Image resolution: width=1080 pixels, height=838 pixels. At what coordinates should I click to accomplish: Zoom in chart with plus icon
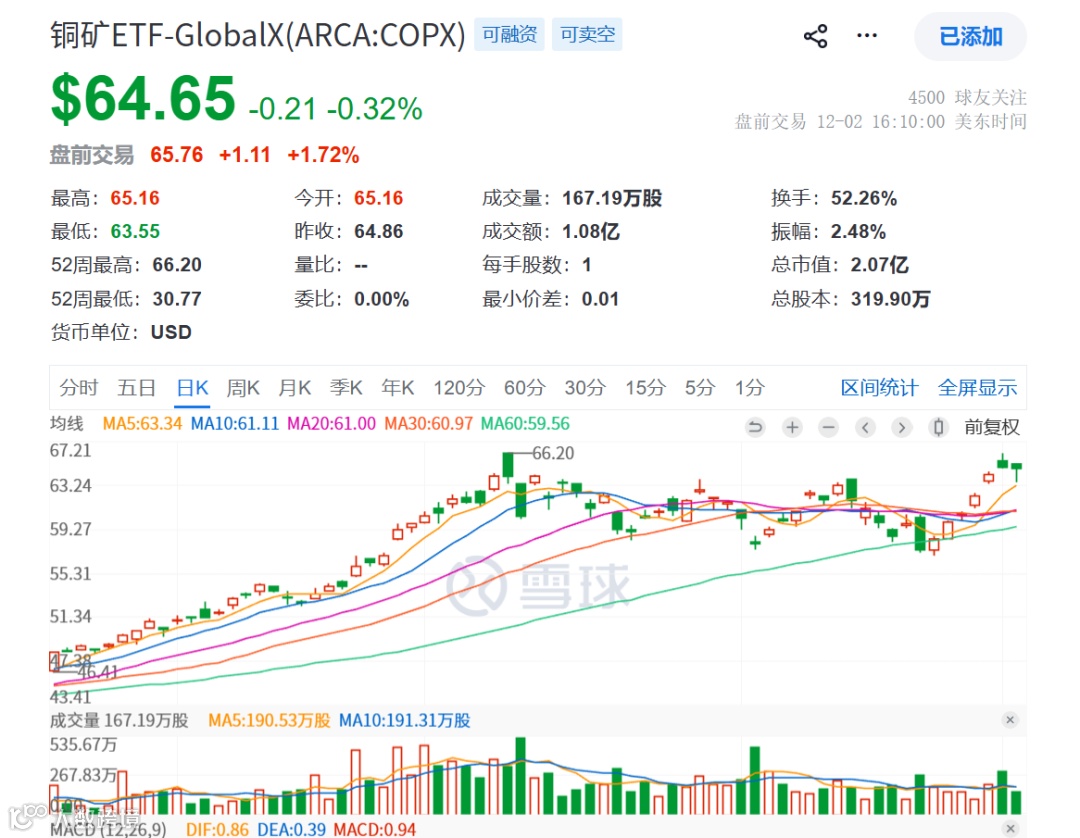[792, 428]
